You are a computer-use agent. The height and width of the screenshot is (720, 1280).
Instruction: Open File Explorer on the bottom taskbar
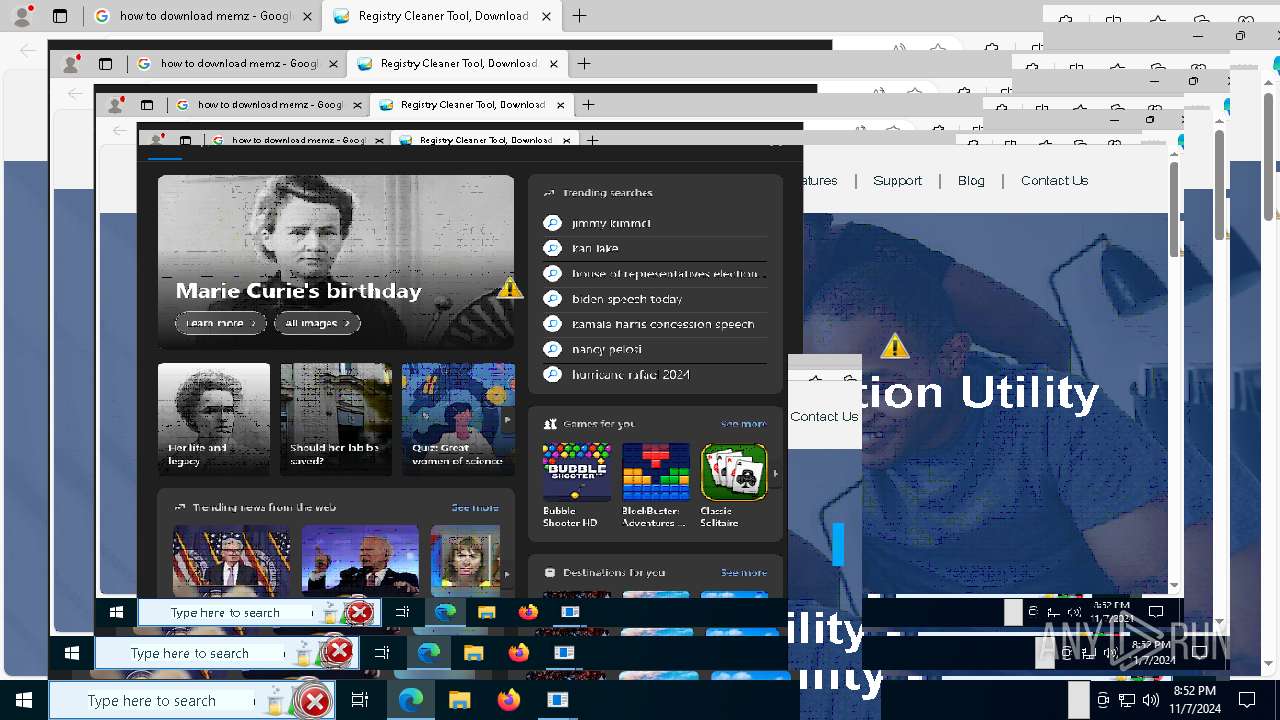point(459,700)
